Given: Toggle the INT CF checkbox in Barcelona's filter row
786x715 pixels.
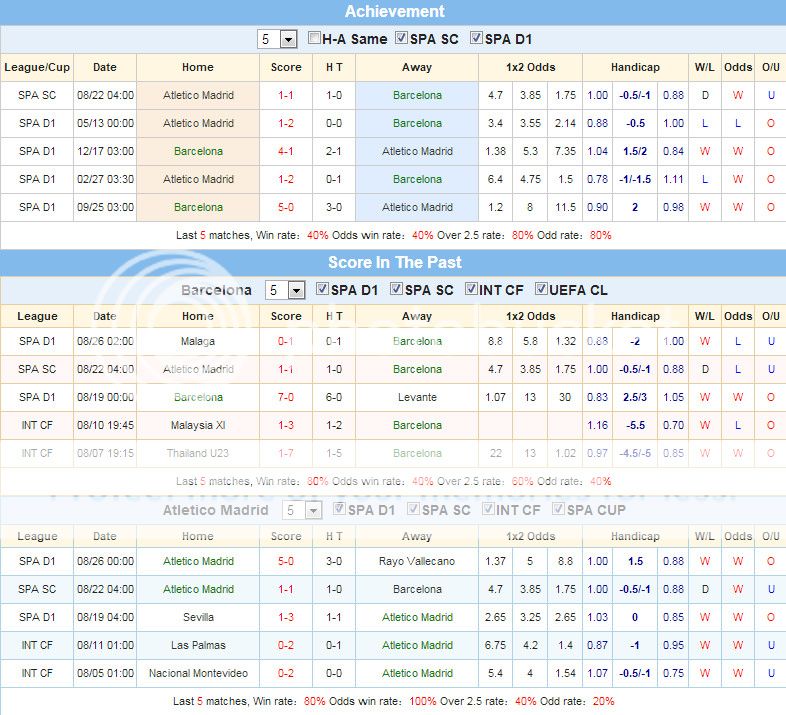Looking at the screenshot, I should pos(472,290).
